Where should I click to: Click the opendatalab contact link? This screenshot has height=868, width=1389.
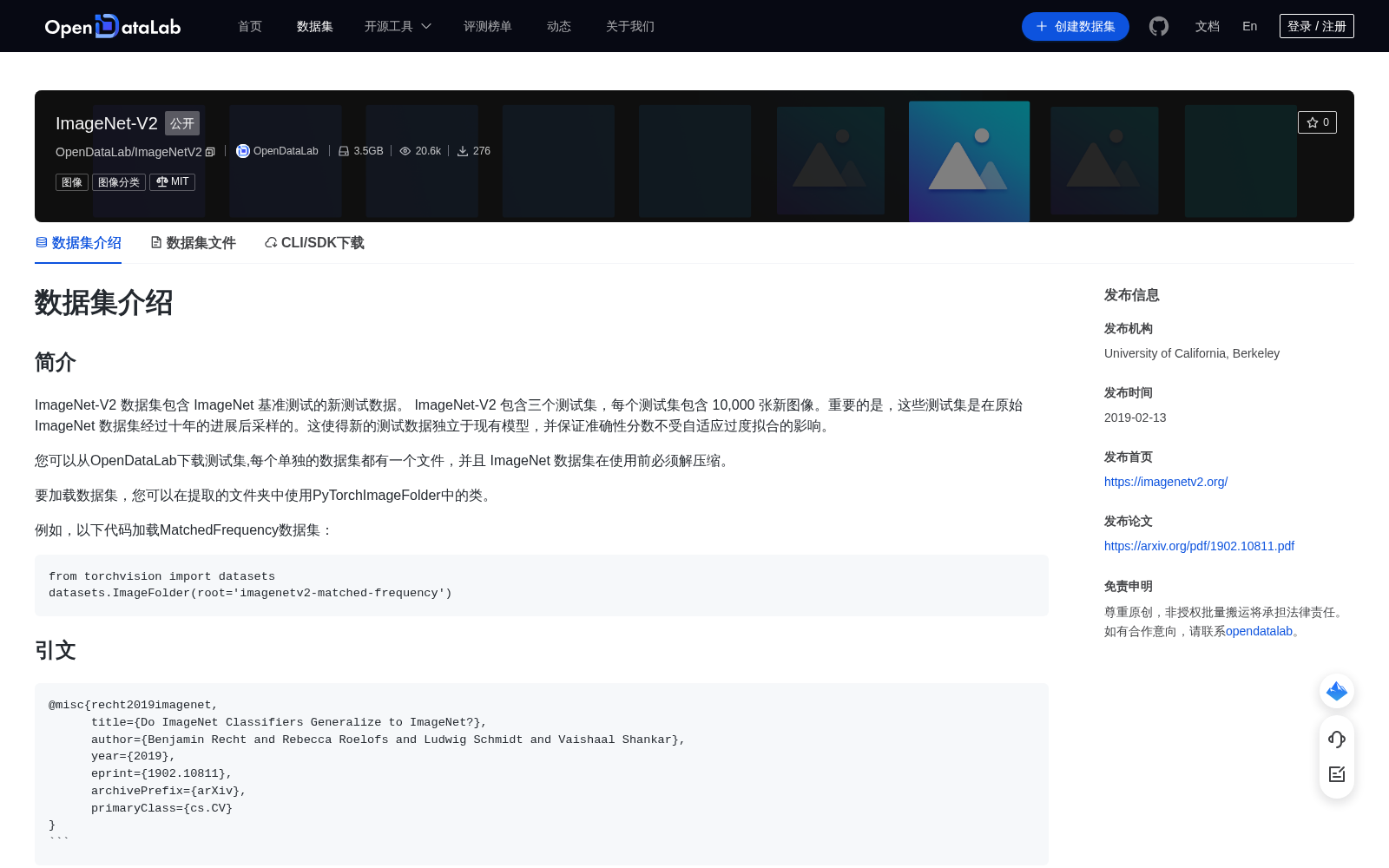(1259, 631)
